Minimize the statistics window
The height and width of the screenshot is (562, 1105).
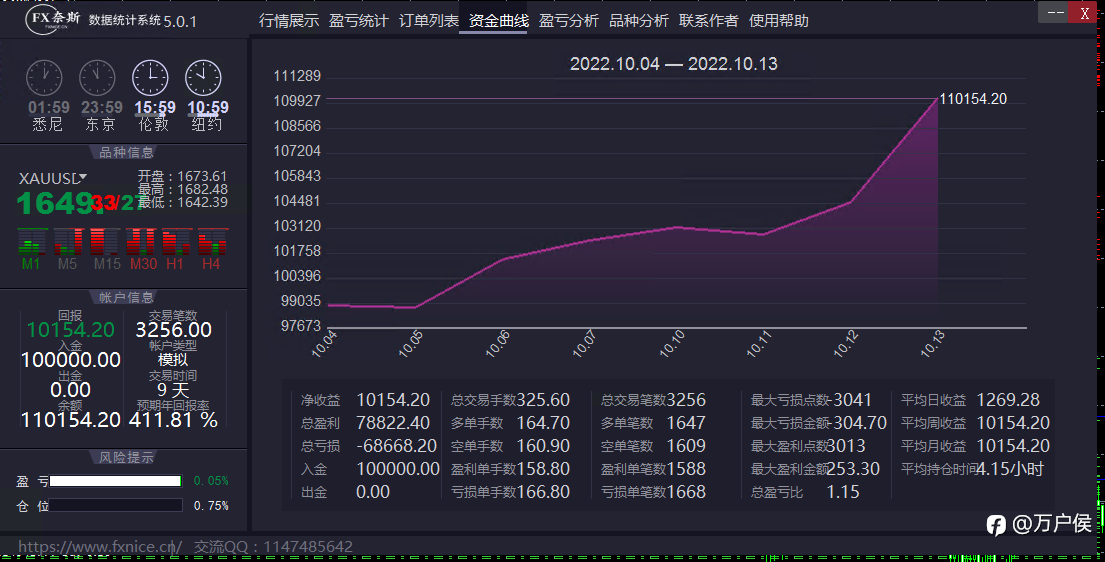(1054, 13)
